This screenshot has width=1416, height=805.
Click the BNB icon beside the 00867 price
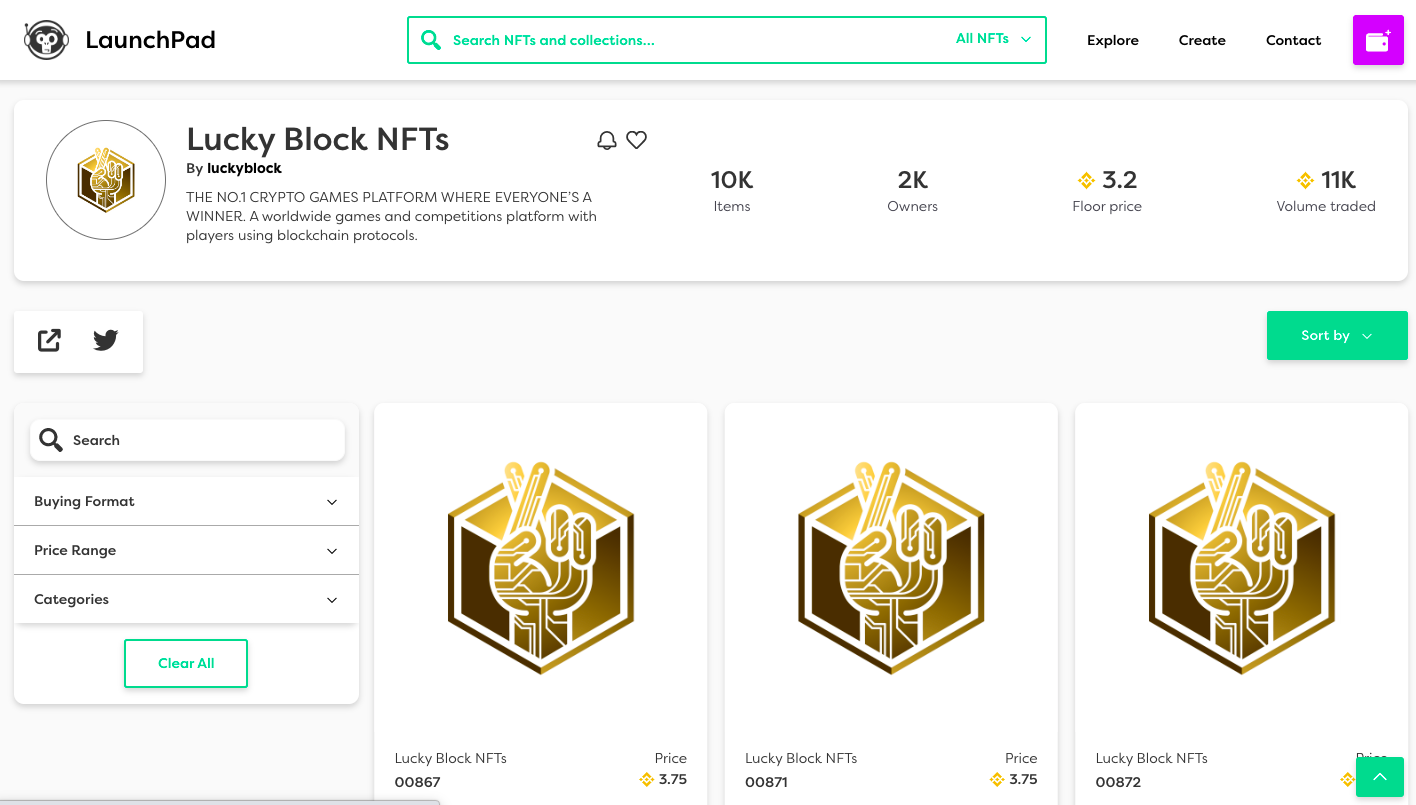[x=647, y=779]
